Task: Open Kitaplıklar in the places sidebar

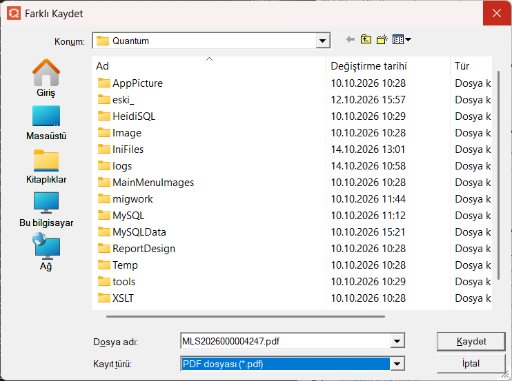Action: [46, 166]
